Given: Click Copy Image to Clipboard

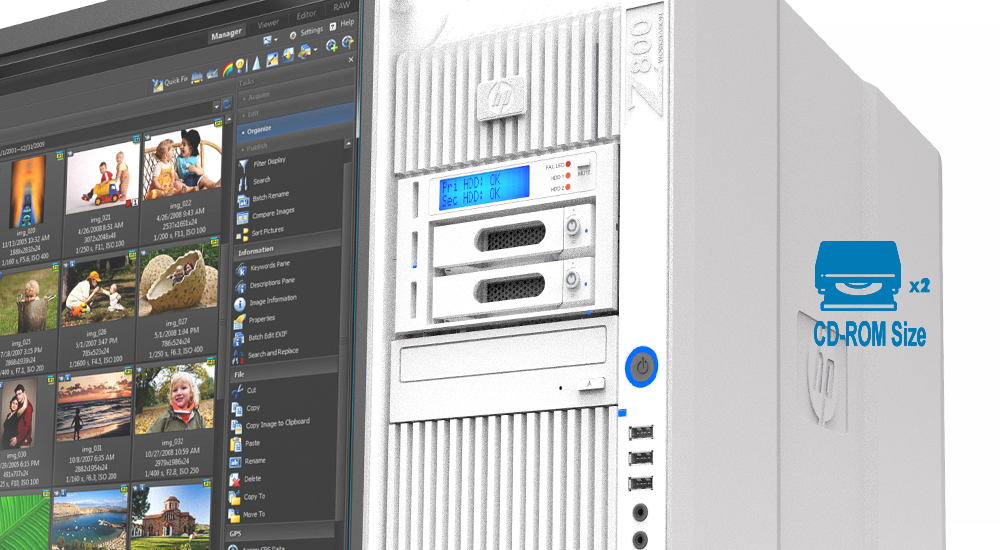Looking at the screenshot, I should coord(277,424).
